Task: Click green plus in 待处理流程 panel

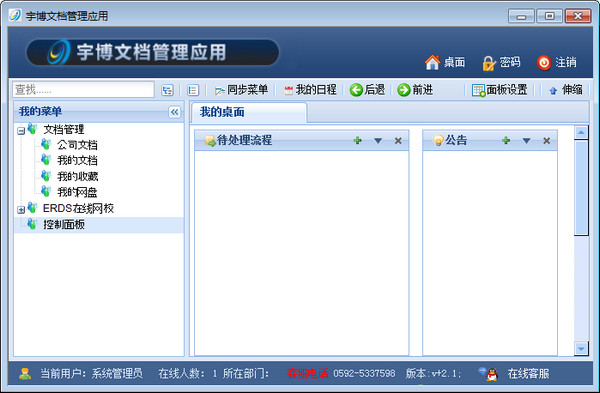Action: click(358, 140)
